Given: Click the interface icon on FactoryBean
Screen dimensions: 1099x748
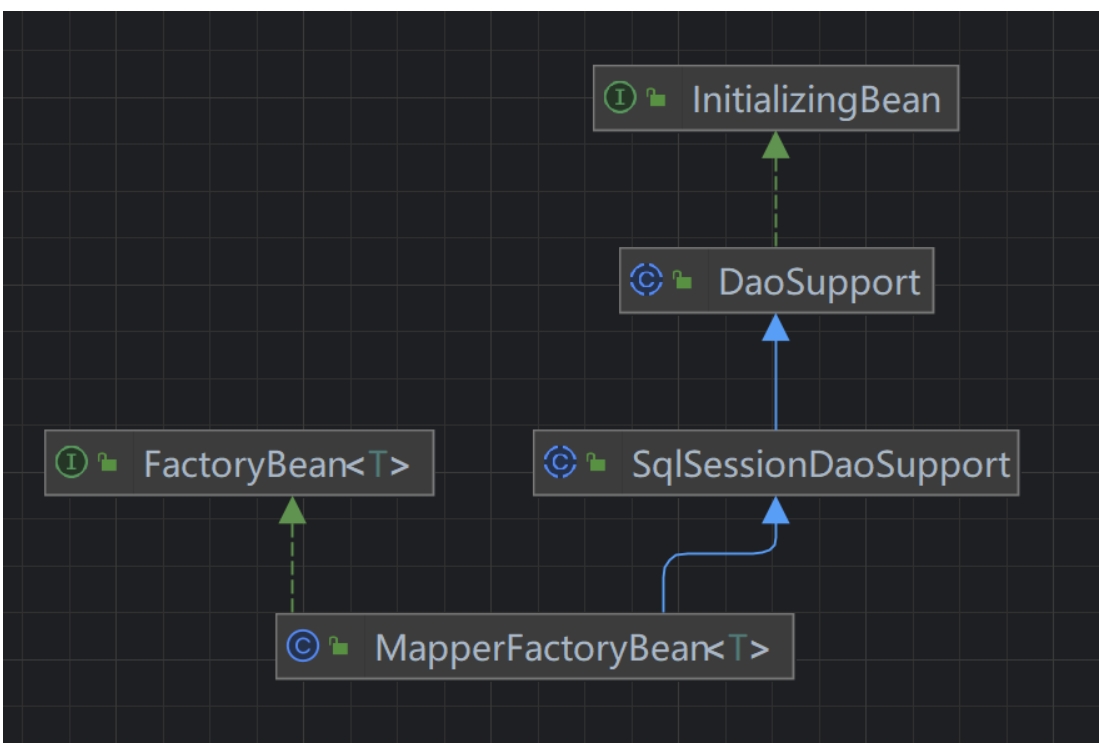Looking at the screenshot, I should tap(71, 464).
